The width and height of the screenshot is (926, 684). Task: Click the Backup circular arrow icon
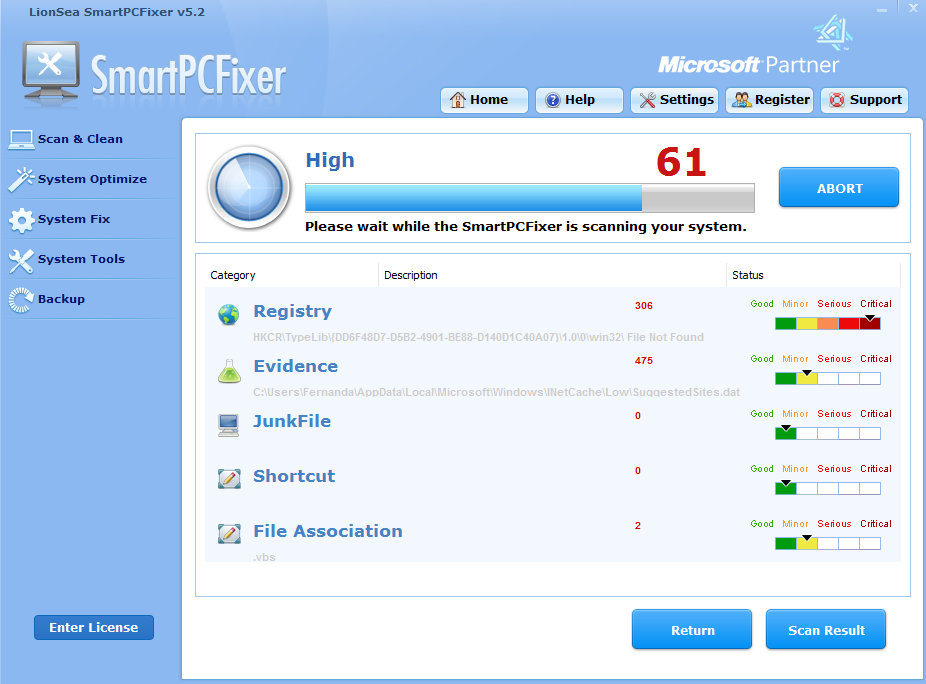pyautogui.click(x=21, y=300)
